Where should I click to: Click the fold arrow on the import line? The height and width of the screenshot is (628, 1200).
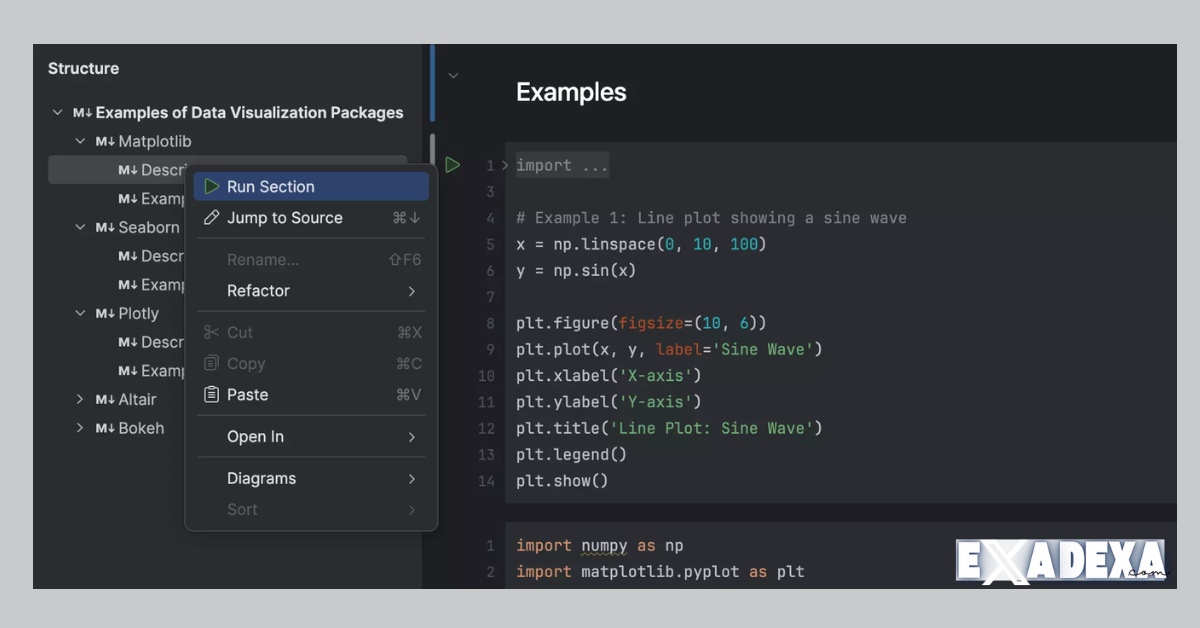click(504, 165)
